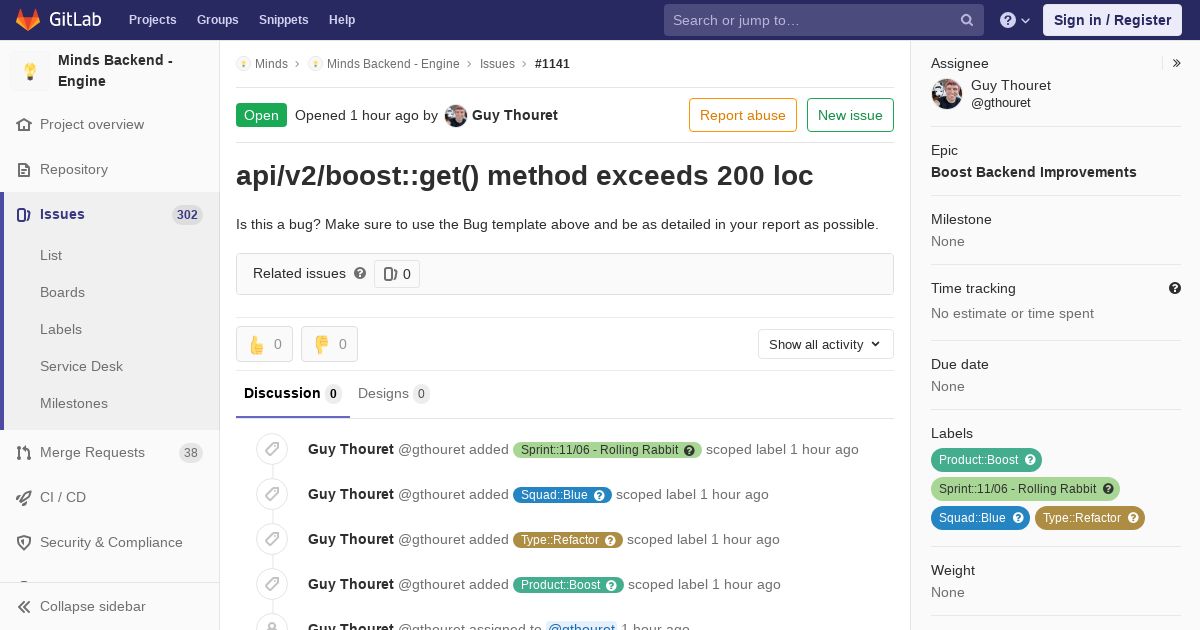This screenshot has width=1200, height=630.
Task: Click help icon on sidebar Squad::Blue label
Action: pos(1018,518)
